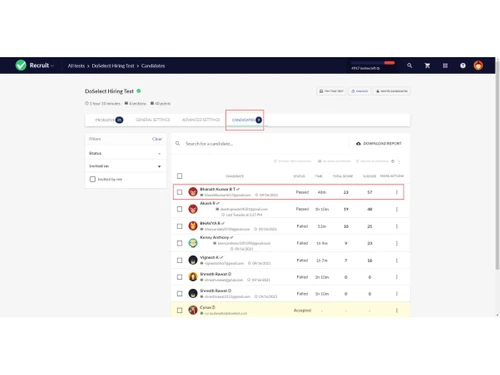Switch to the Candidates tab
The height and width of the screenshot is (375, 500).
(x=246, y=120)
